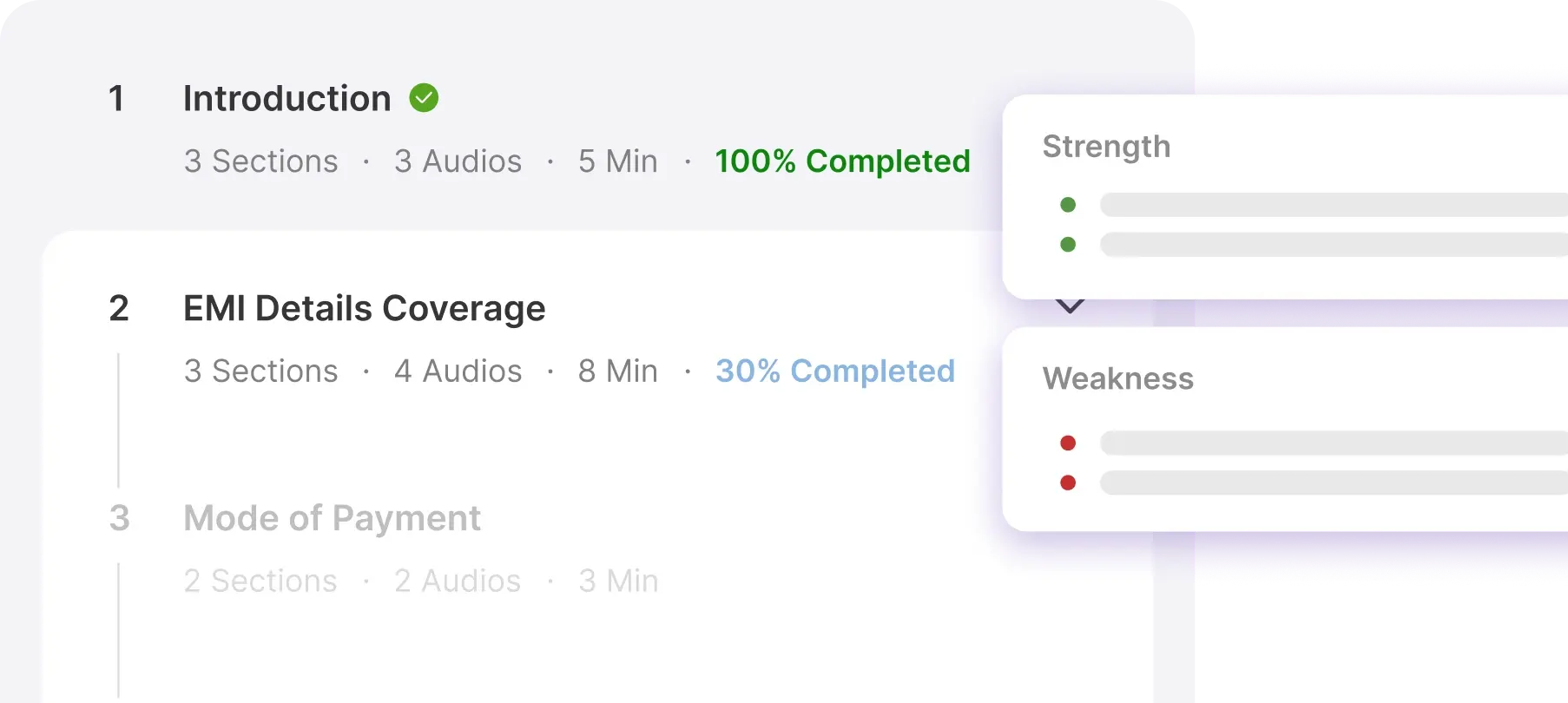Select the first green Strength bullet
The height and width of the screenshot is (703, 1568).
1068,205
